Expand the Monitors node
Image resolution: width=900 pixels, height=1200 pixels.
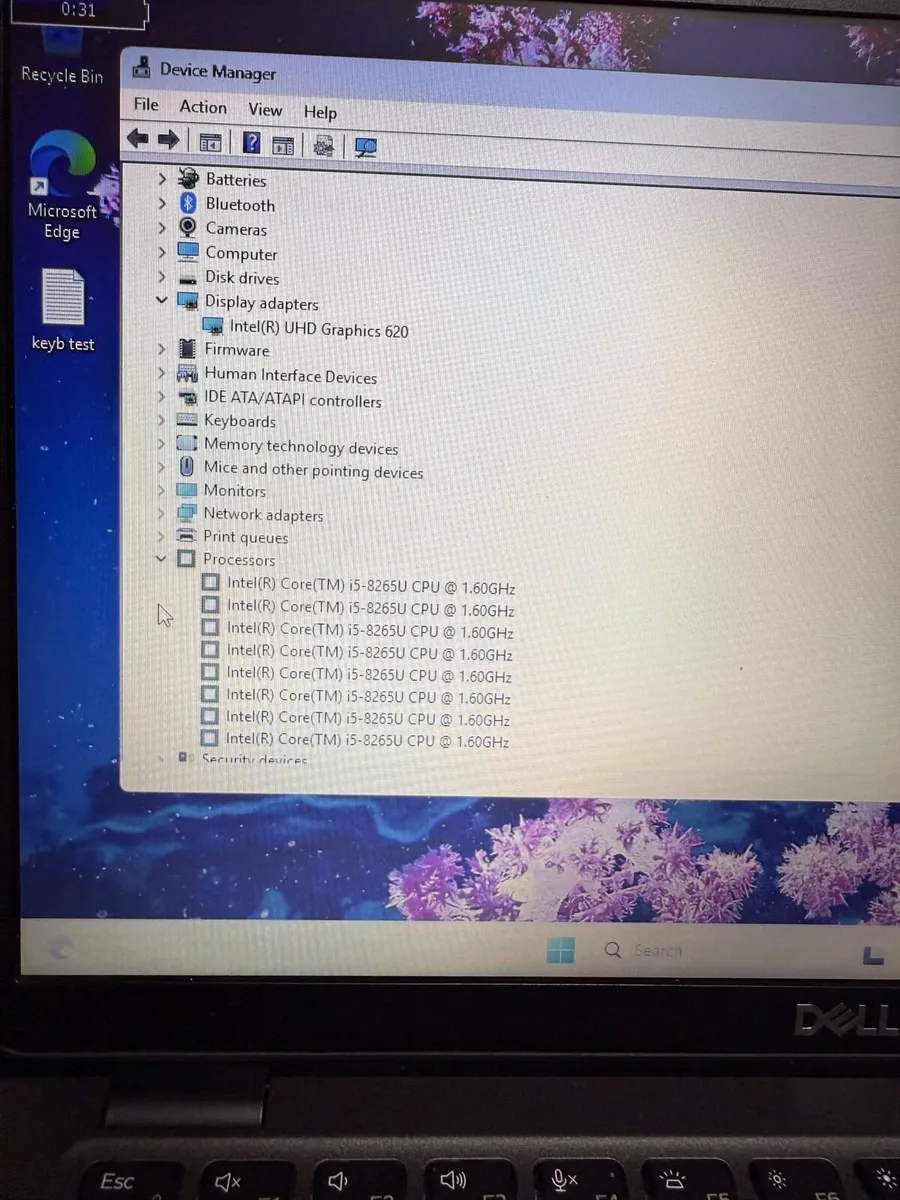pos(161,490)
